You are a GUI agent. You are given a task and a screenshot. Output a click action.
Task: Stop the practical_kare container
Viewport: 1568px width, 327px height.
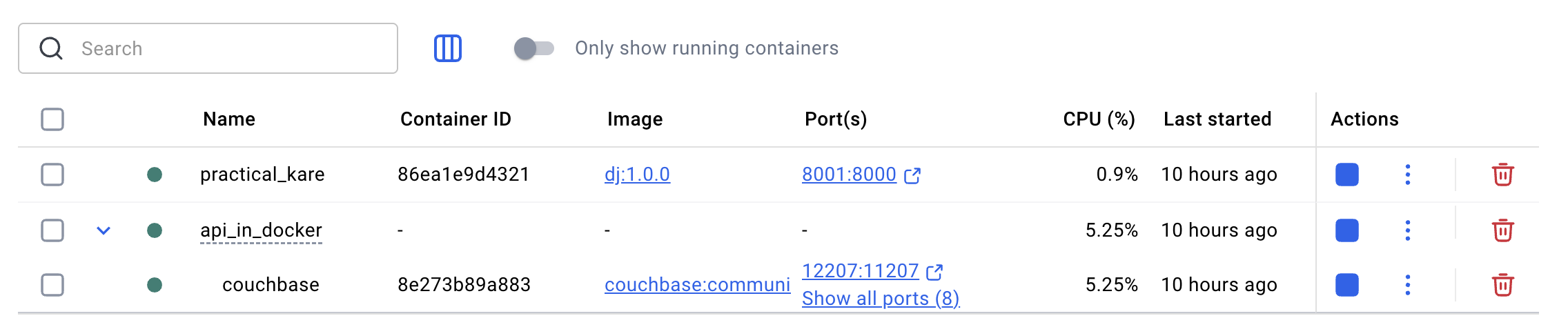point(1346,175)
